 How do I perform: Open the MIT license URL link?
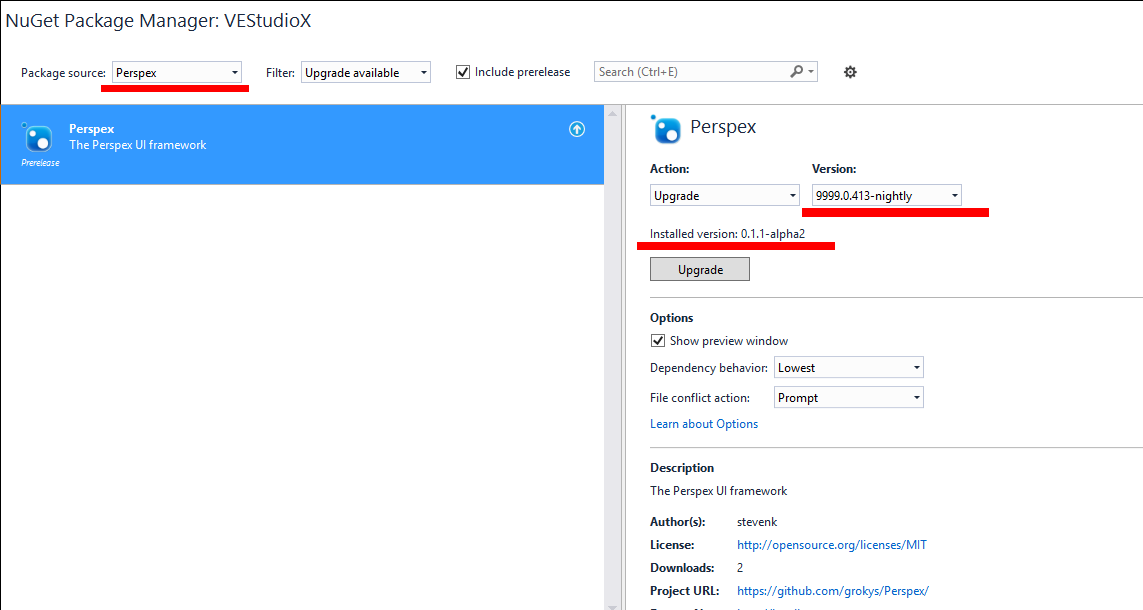click(832, 545)
